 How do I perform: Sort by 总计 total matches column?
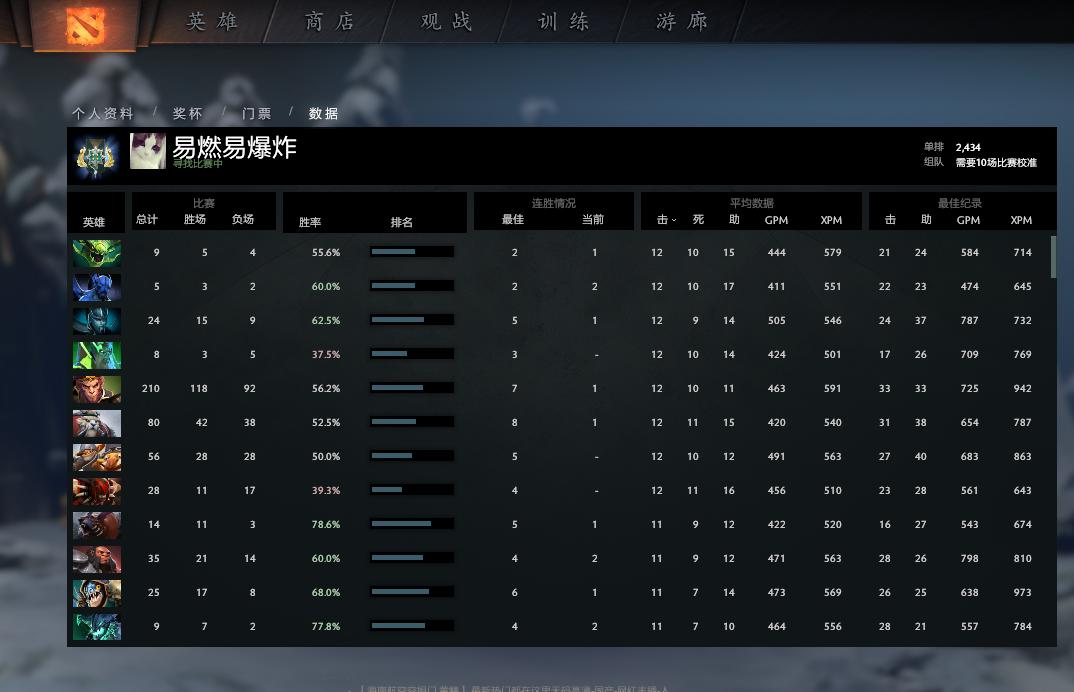[147, 219]
